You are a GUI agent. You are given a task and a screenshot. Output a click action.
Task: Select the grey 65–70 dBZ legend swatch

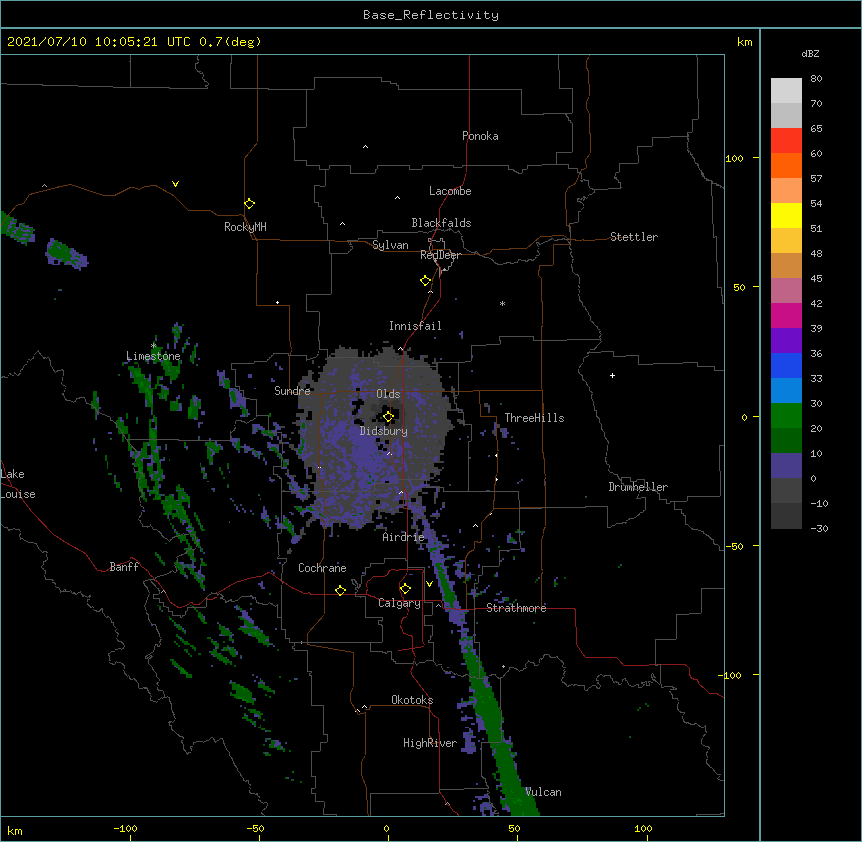(x=786, y=115)
